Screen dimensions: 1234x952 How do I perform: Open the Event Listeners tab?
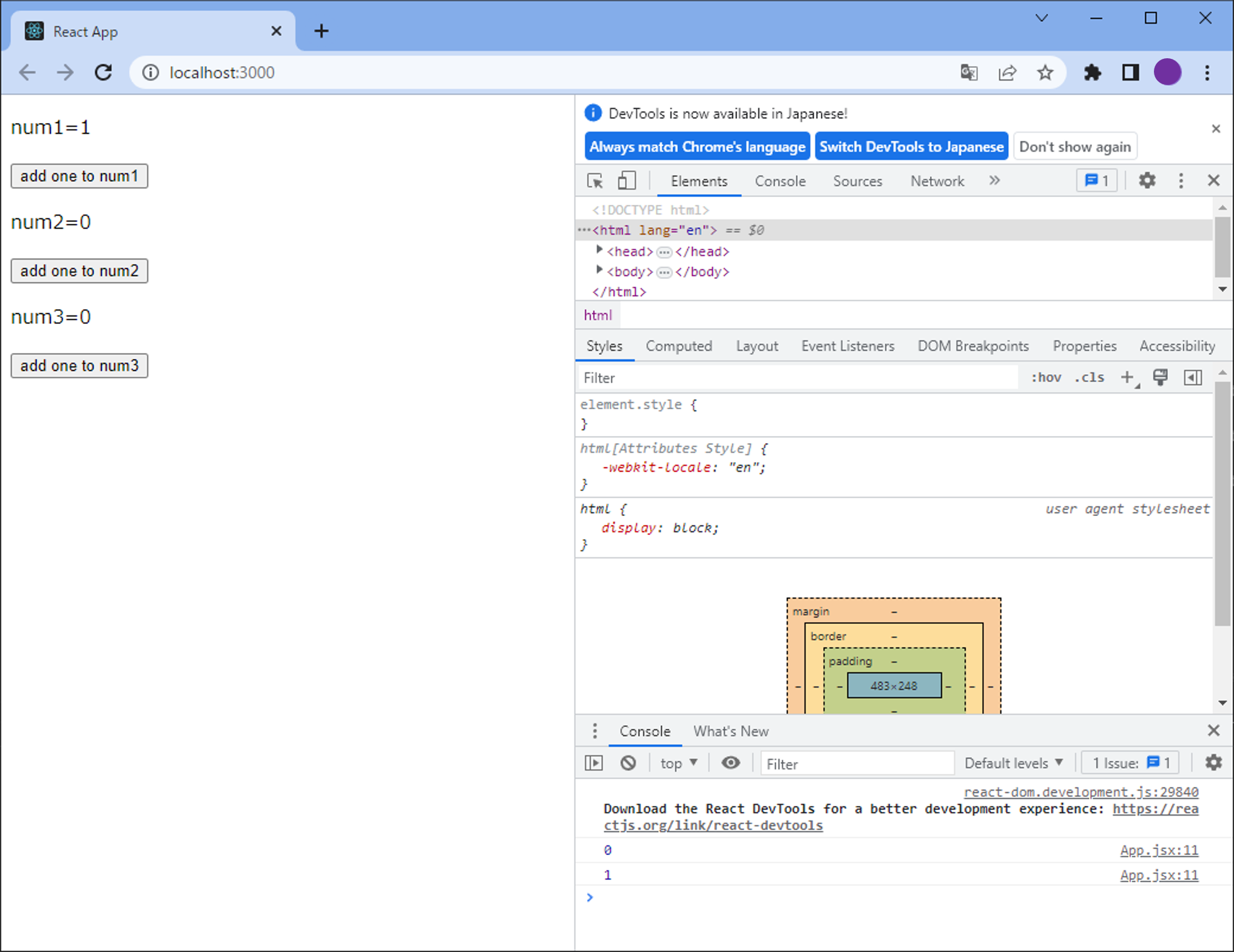[847, 346]
